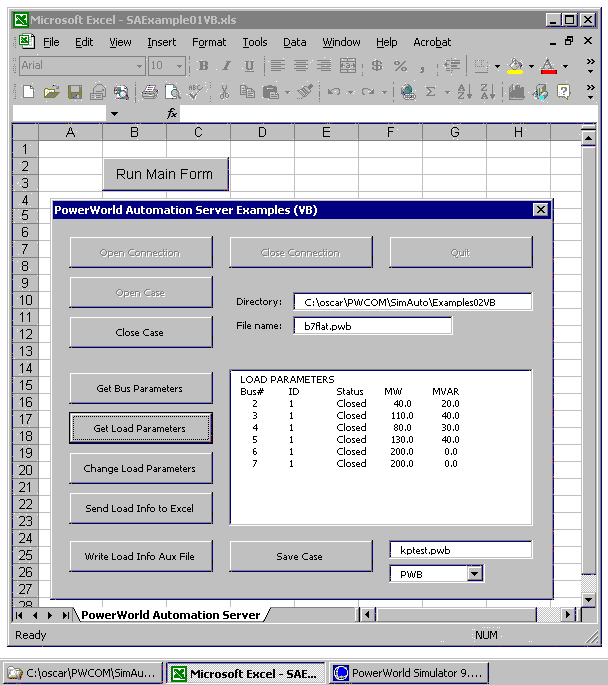Click the Cut scissors icon
This screenshot has width=608, height=685.
224,92
